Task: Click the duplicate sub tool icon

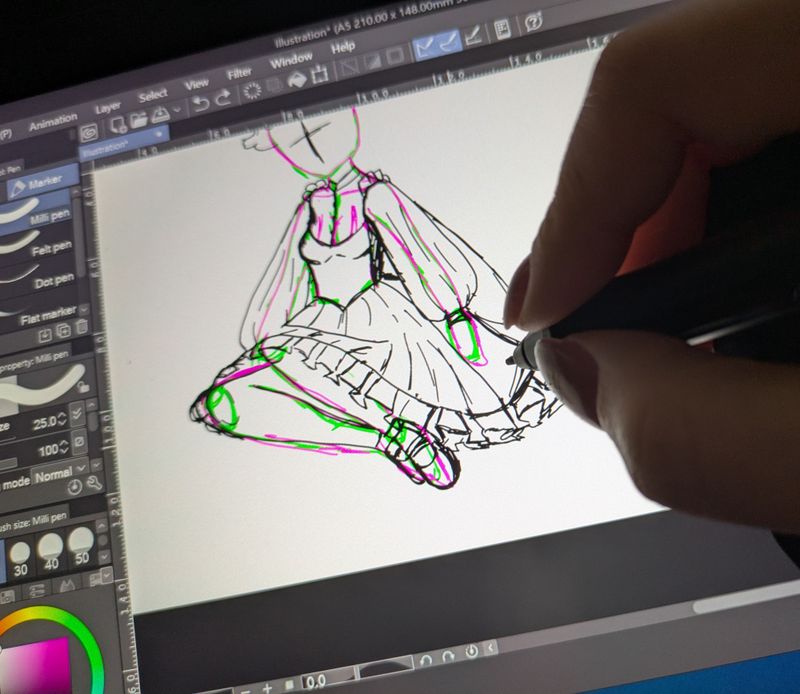Action: (x=62, y=330)
